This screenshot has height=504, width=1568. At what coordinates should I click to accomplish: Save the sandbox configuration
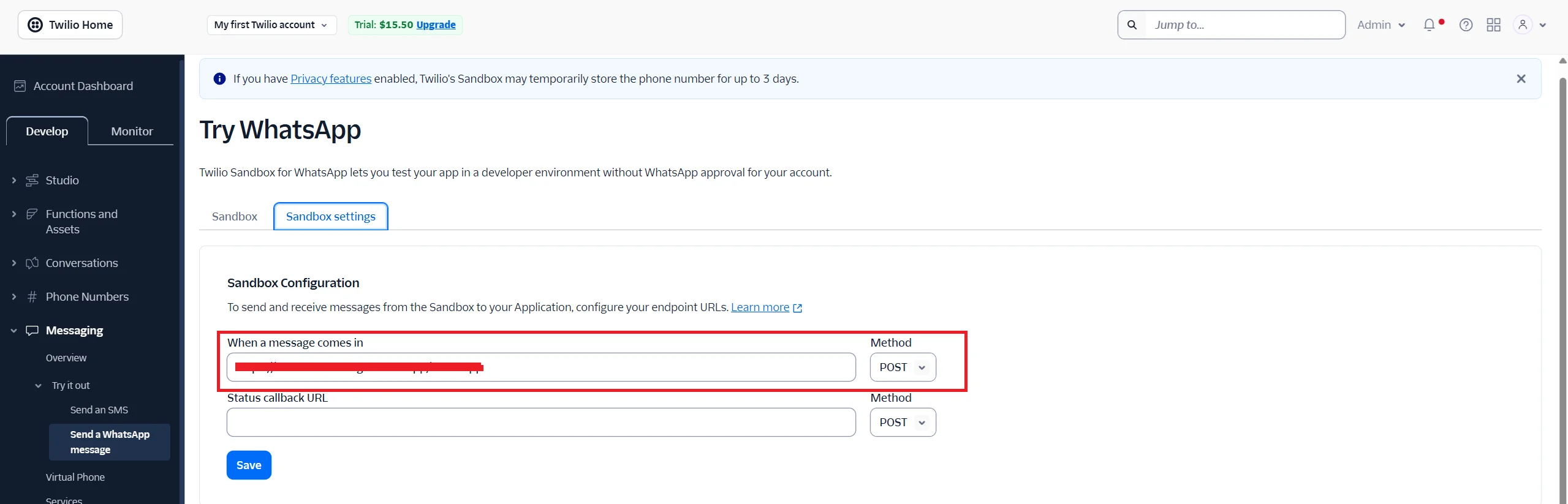(x=249, y=465)
